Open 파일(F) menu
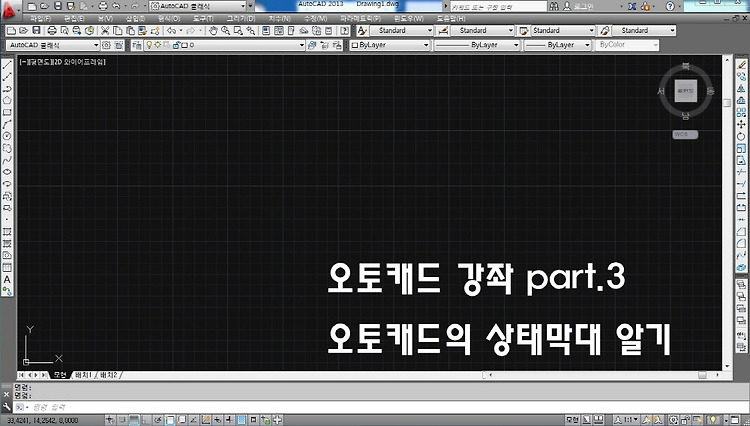 pyautogui.click(x=40, y=19)
